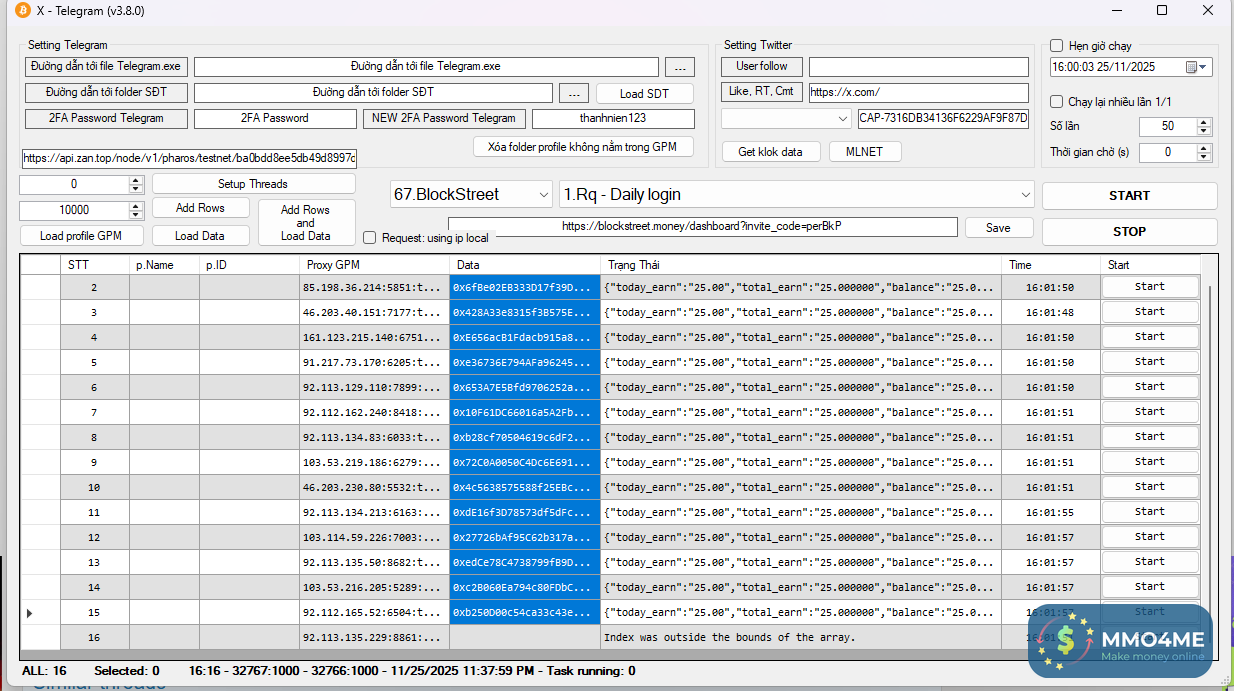1234x691 pixels.
Task: Open the calendar picker icon for schedule time
Action: [x=1191, y=67]
